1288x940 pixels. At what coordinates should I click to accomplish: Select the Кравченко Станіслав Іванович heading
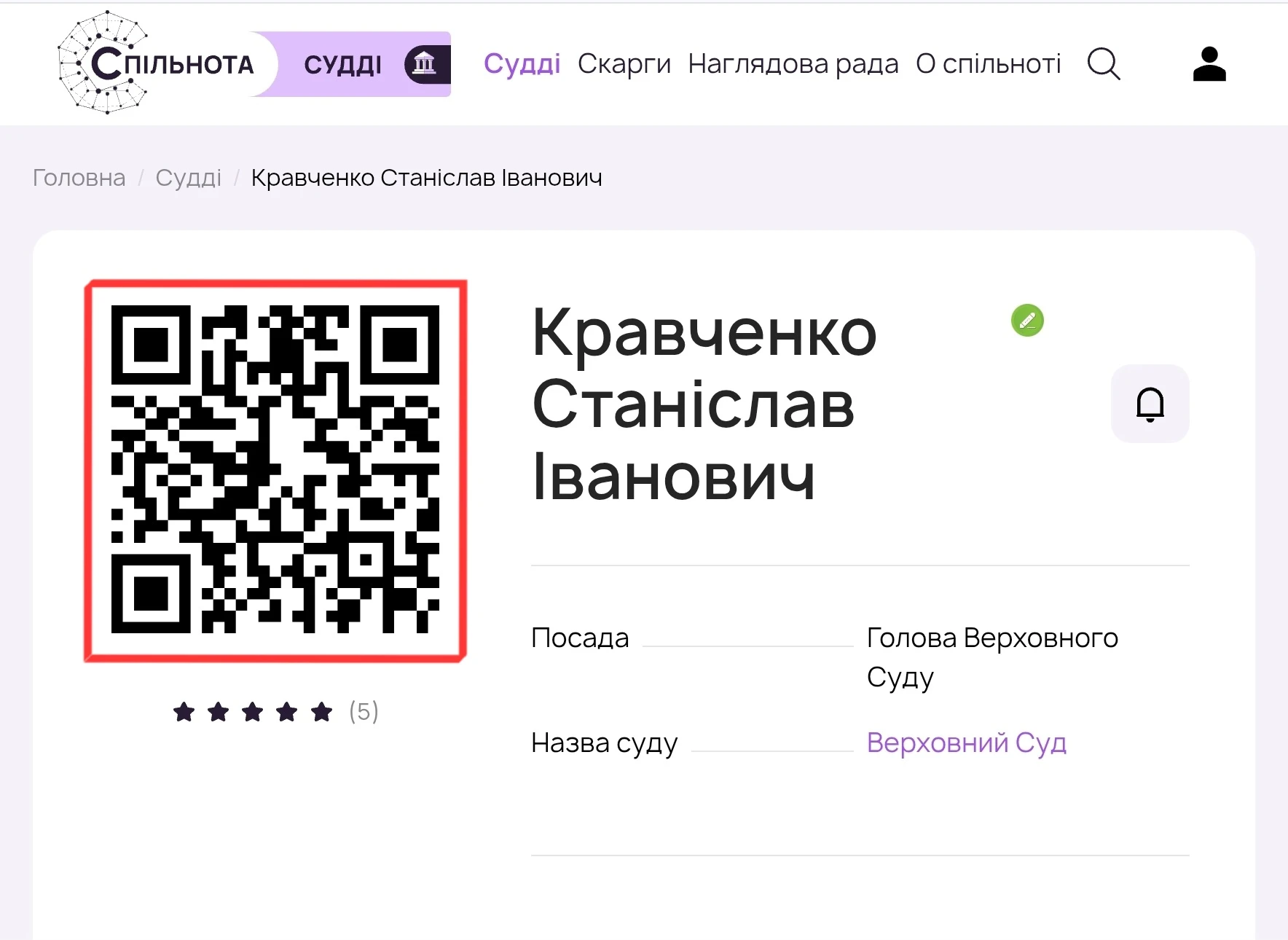click(704, 404)
